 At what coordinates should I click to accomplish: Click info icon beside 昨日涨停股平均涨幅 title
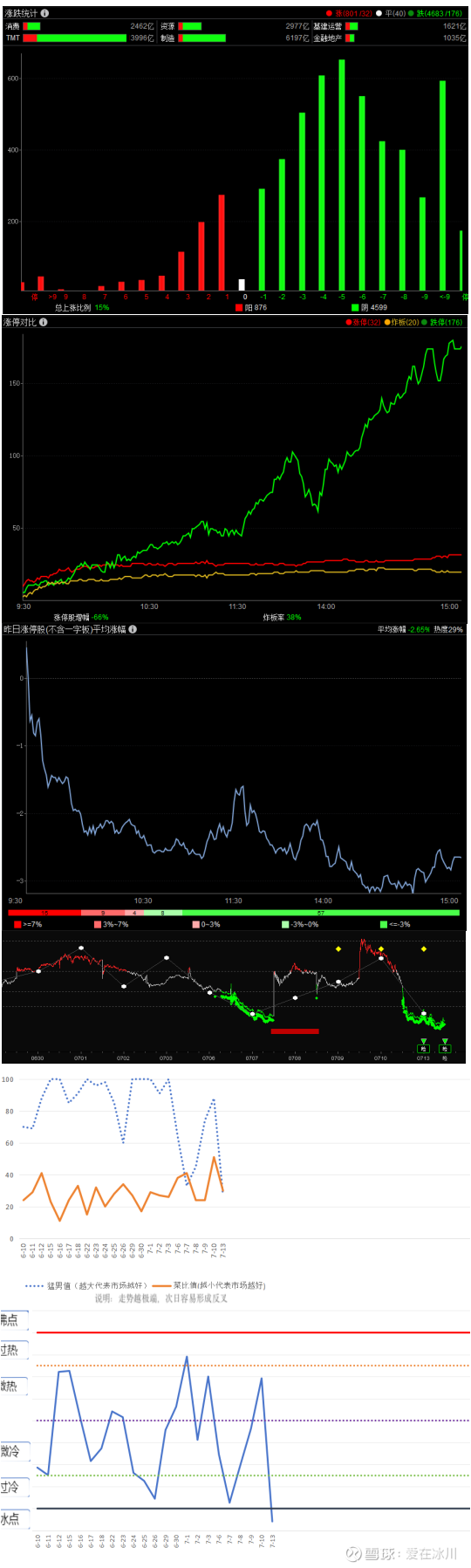point(133,629)
